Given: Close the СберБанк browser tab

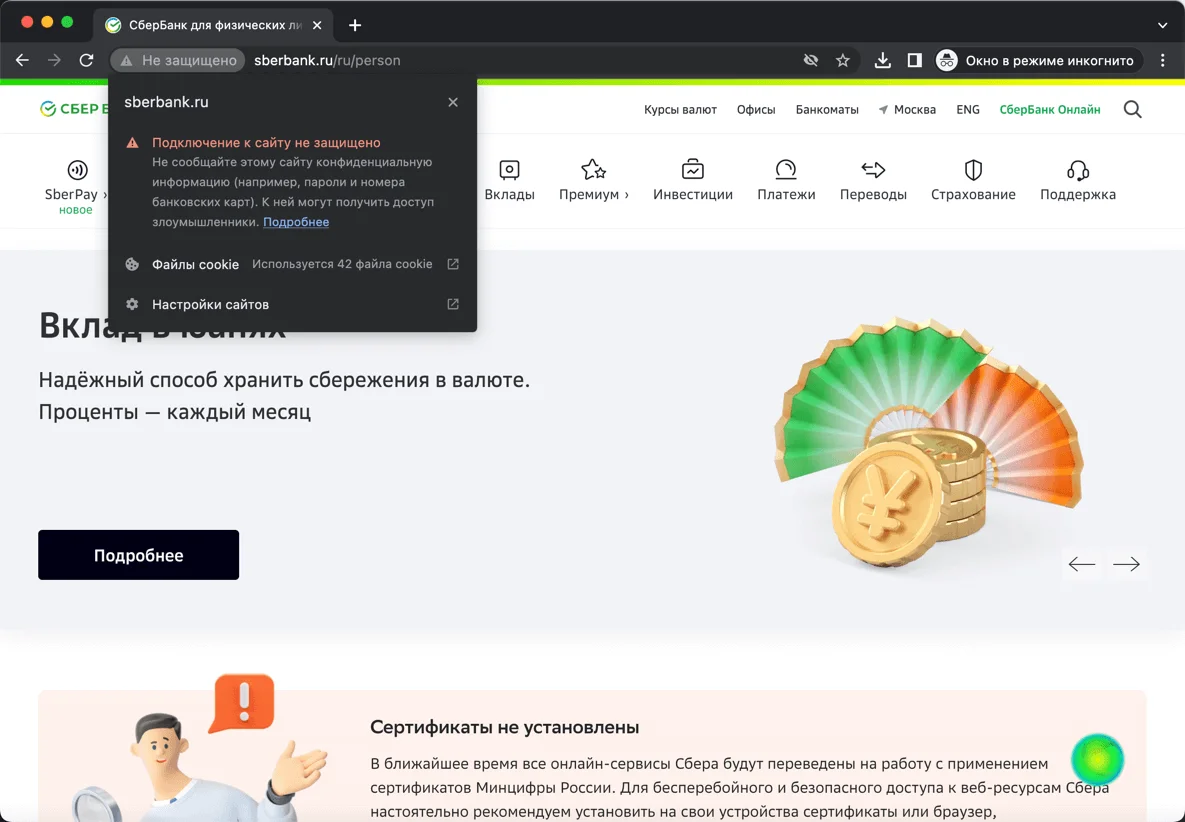Looking at the screenshot, I should [x=317, y=25].
